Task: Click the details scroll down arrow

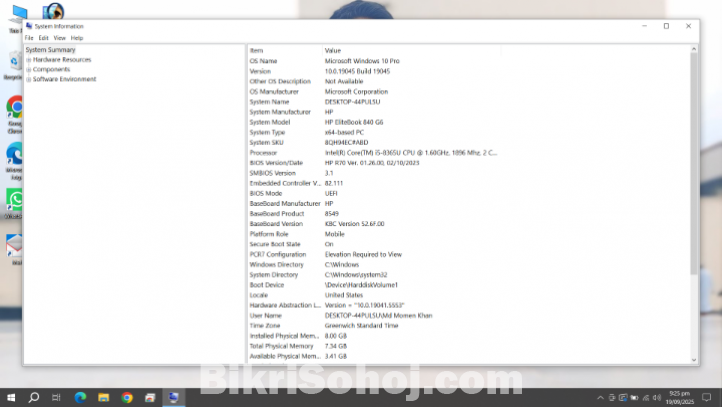Action: click(694, 360)
